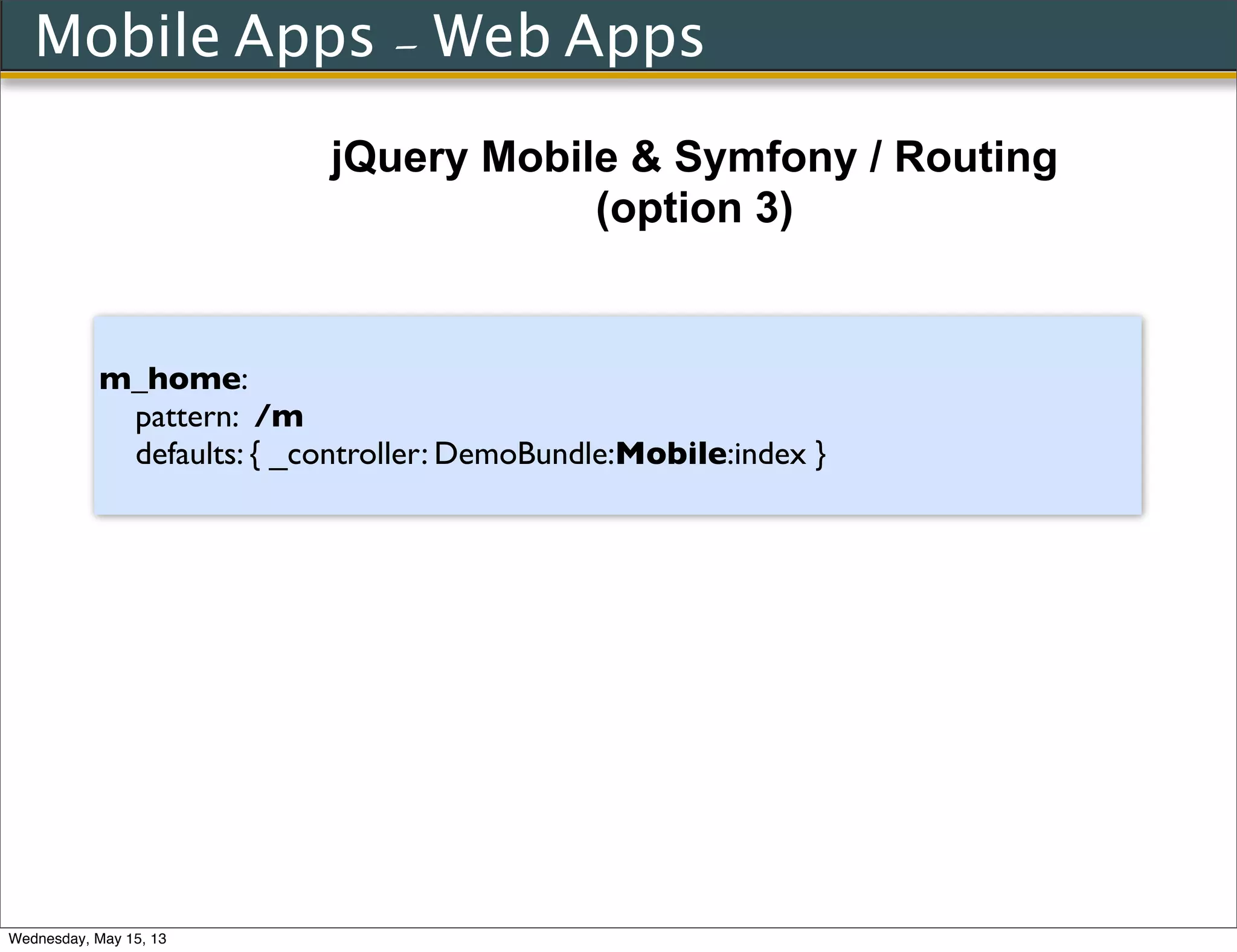Viewport: 1237px width, 952px height.
Task: Click the 'pattern:' label in code box
Action: click(x=187, y=417)
